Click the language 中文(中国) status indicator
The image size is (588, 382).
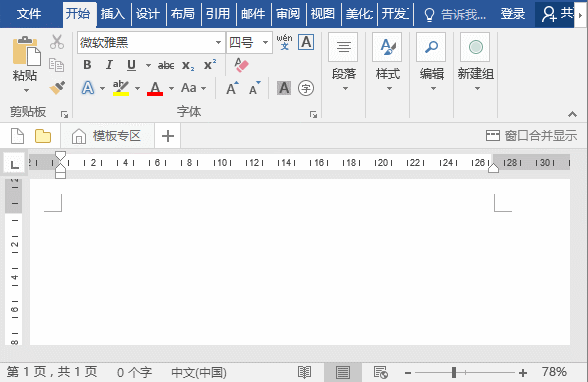[199, 372]
